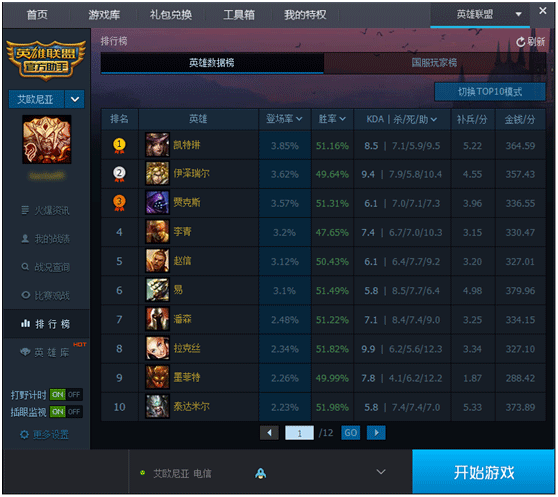
Task: Toggle the 打野计时 ON/OFF switch
Action: coord(66,395)
